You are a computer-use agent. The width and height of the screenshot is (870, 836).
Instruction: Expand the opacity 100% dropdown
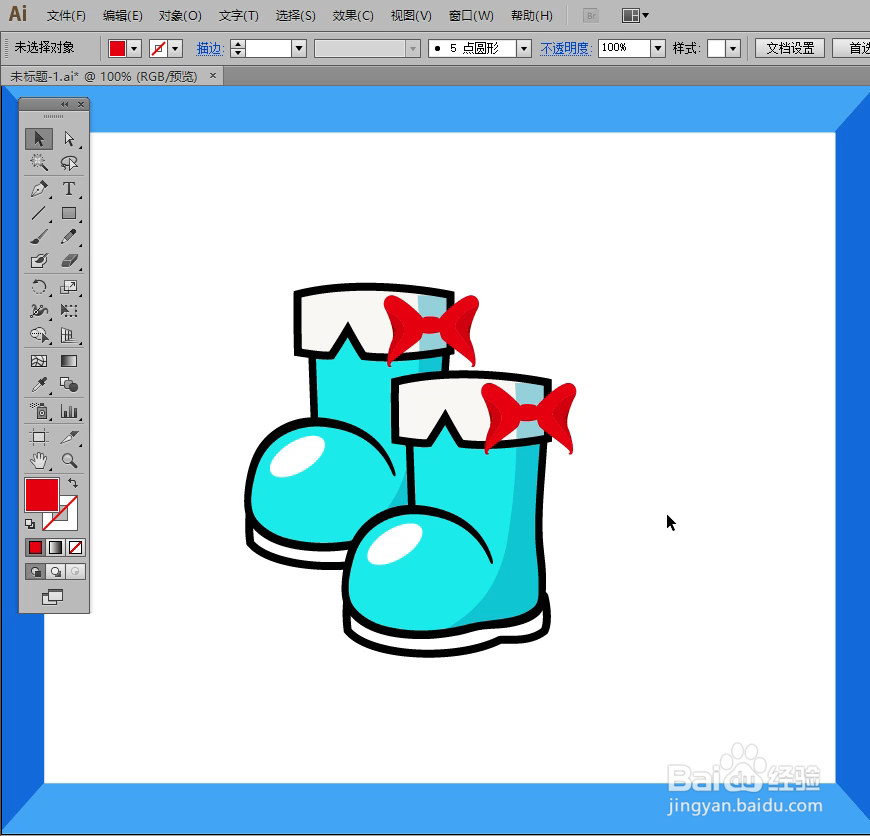coord(657,47)
